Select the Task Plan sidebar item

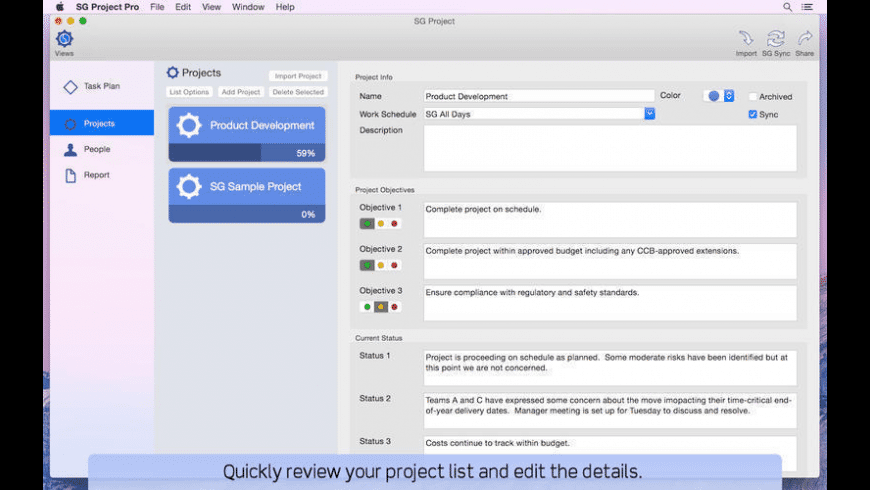pyautogui.click(x=102, y=87)
